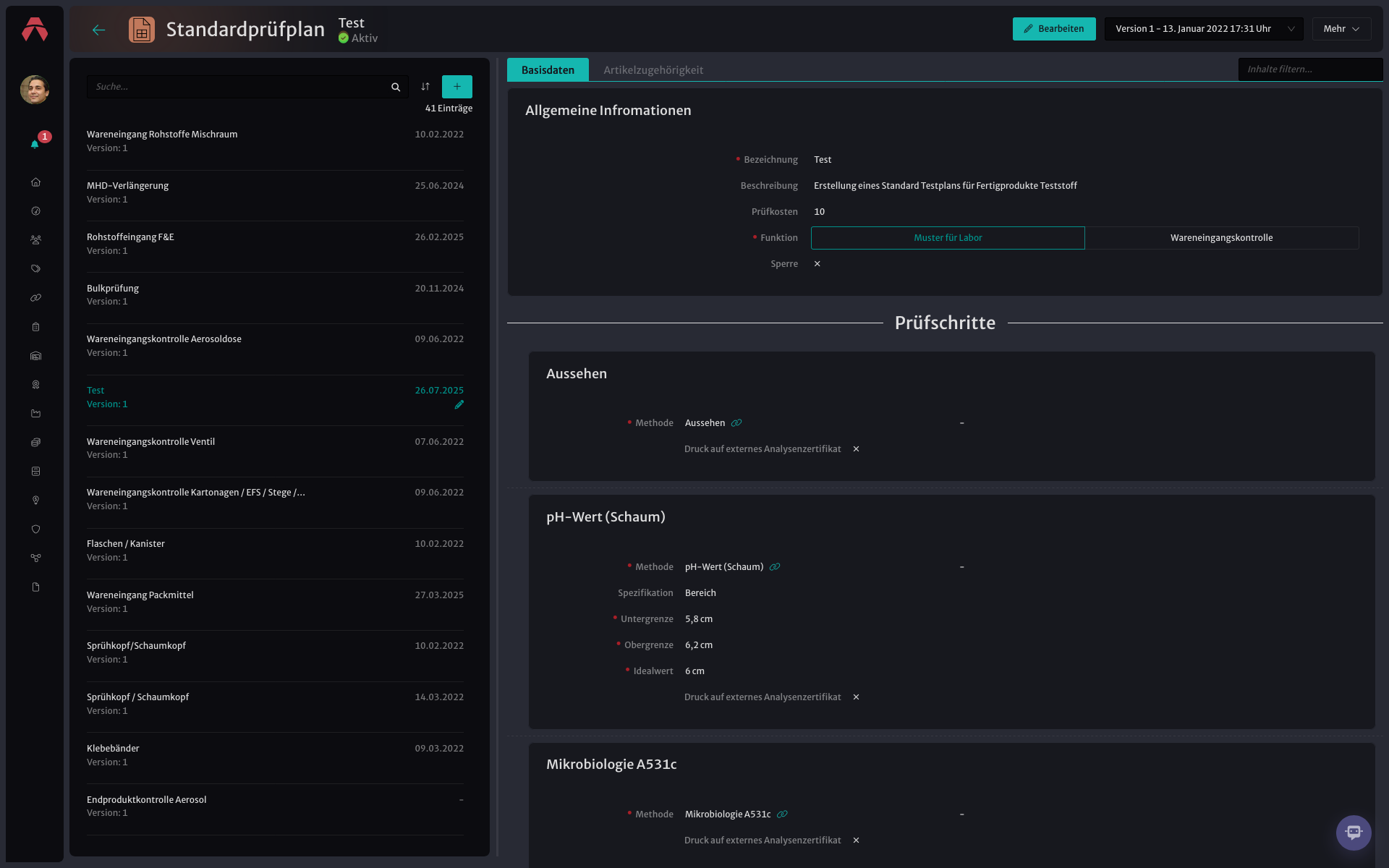Add a new entry with plus button
1389x868 pixels.
tap(457, 87)
